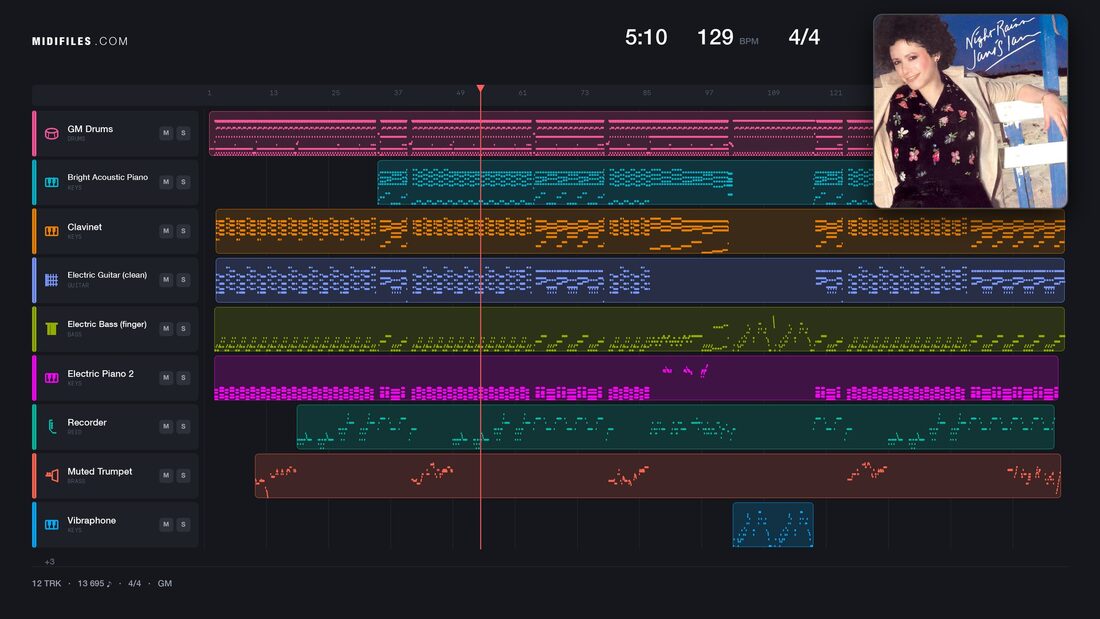Select the GM Drums track name
Image resolution: width=1100 pixels, height=619 pixels.
[90, 129]
